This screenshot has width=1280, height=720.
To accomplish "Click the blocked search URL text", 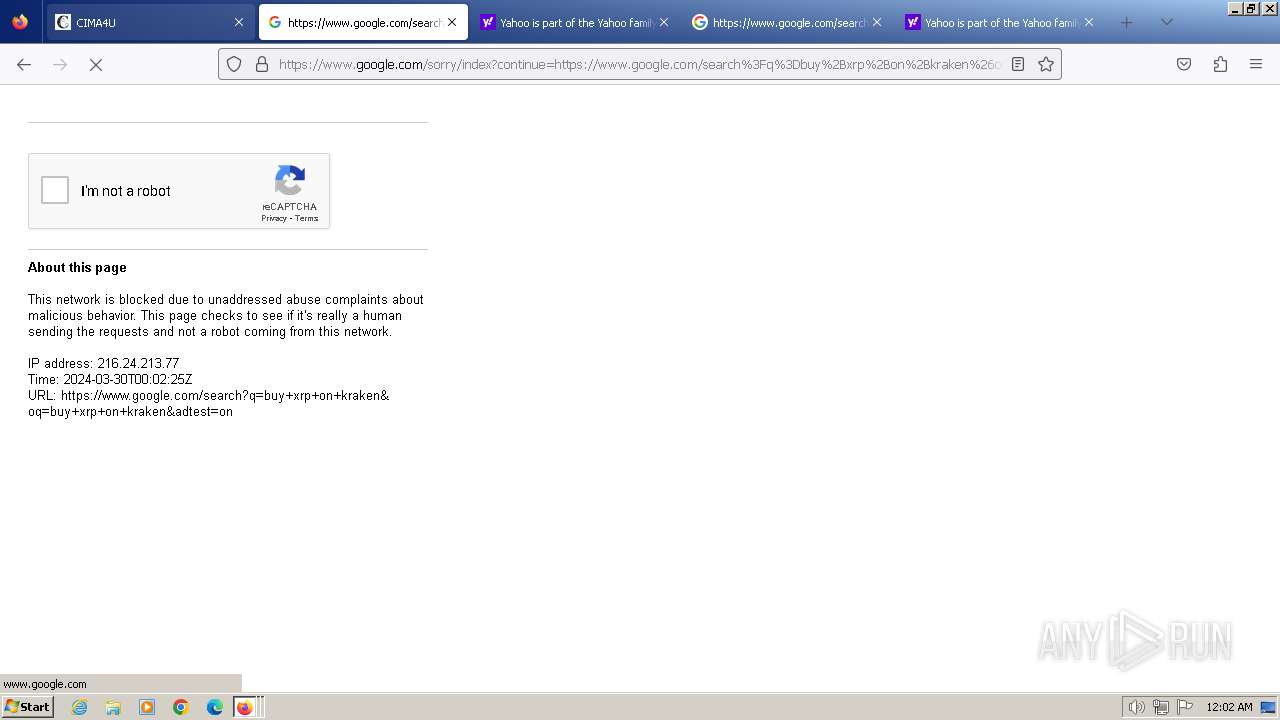I will (209, 403).
